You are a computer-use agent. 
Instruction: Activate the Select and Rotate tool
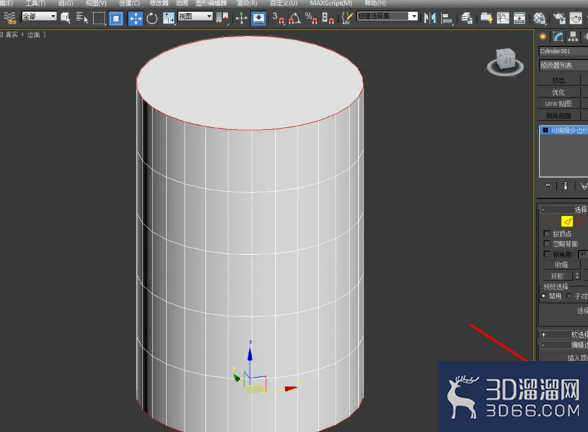pyautogui.click(x=152, y=18)
